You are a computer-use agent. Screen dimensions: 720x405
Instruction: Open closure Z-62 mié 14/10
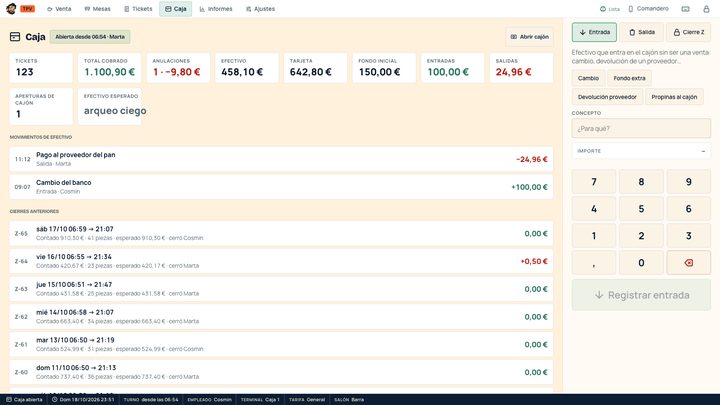281,317
